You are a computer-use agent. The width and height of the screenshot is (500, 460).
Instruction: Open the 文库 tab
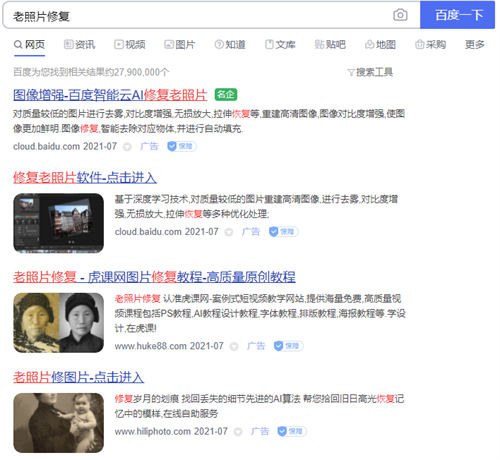(280, 44)
